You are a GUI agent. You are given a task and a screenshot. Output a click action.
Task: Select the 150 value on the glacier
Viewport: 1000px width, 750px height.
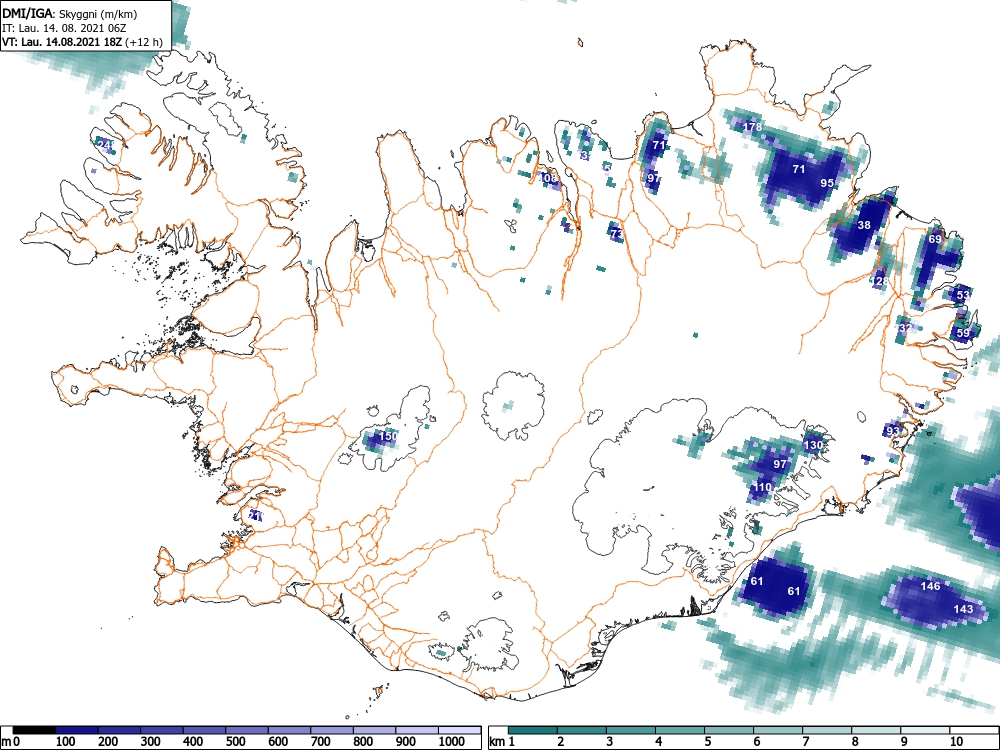coord(388,436)
